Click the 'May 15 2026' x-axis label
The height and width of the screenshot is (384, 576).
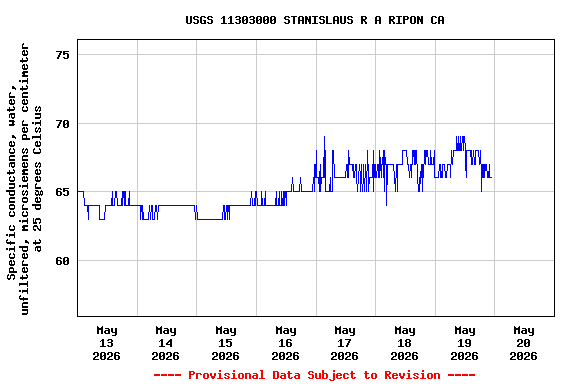tap(226, 343)
